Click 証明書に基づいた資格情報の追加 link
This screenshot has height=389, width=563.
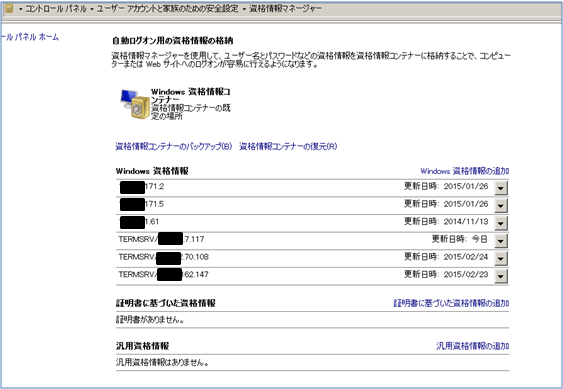[x=451, y=303]
